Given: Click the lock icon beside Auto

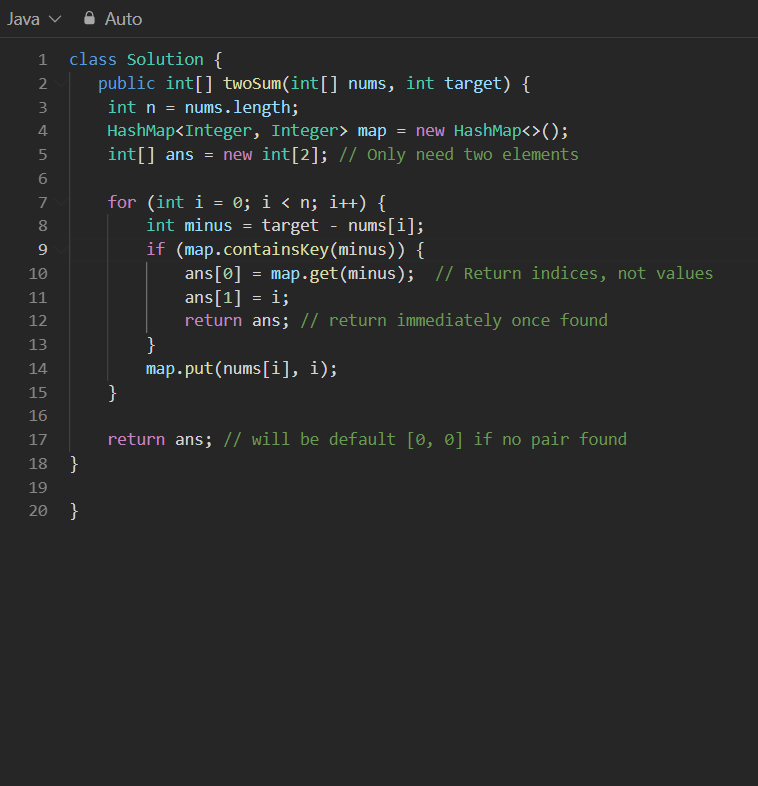Looking at the screenshot, I should coord(89,19).
